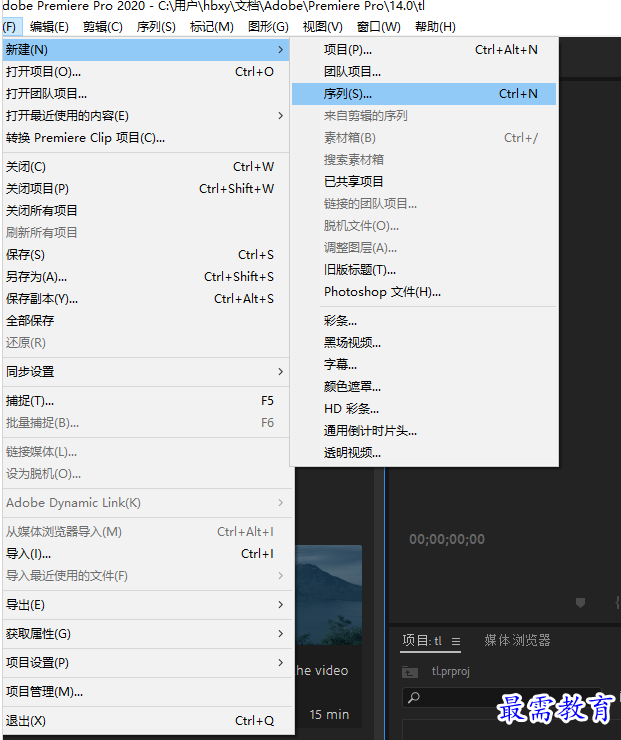Open the 编辑(E) menu
This screenshot has width=621, height=740.
[49, 27]
